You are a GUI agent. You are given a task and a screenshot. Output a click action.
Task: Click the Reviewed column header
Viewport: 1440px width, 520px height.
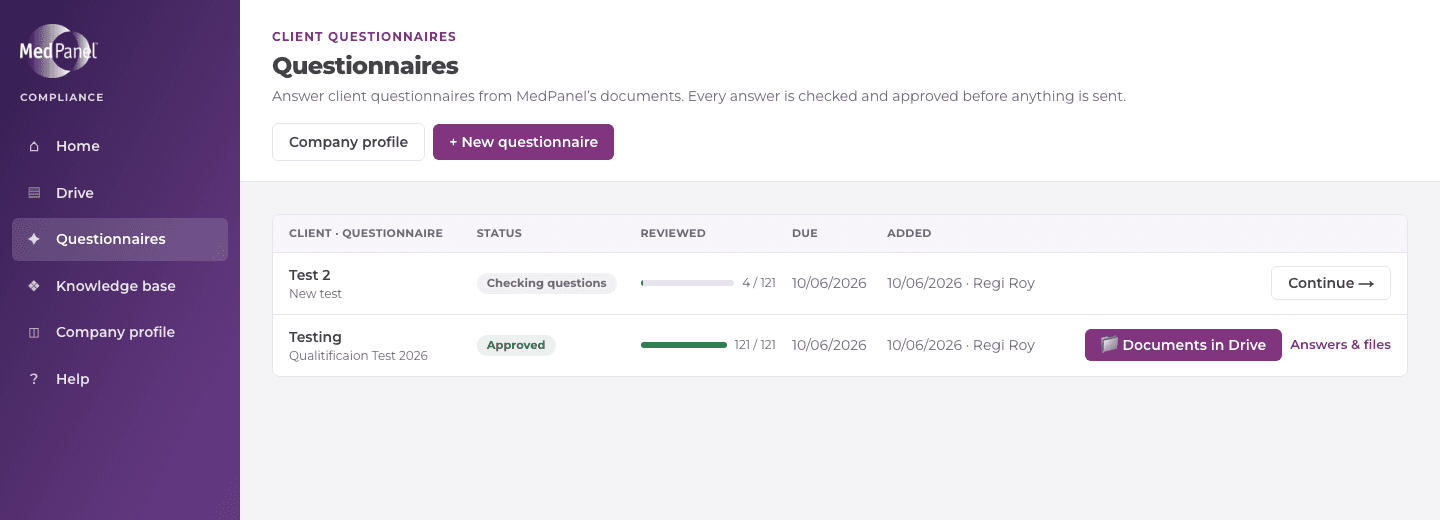pos(673,233)
